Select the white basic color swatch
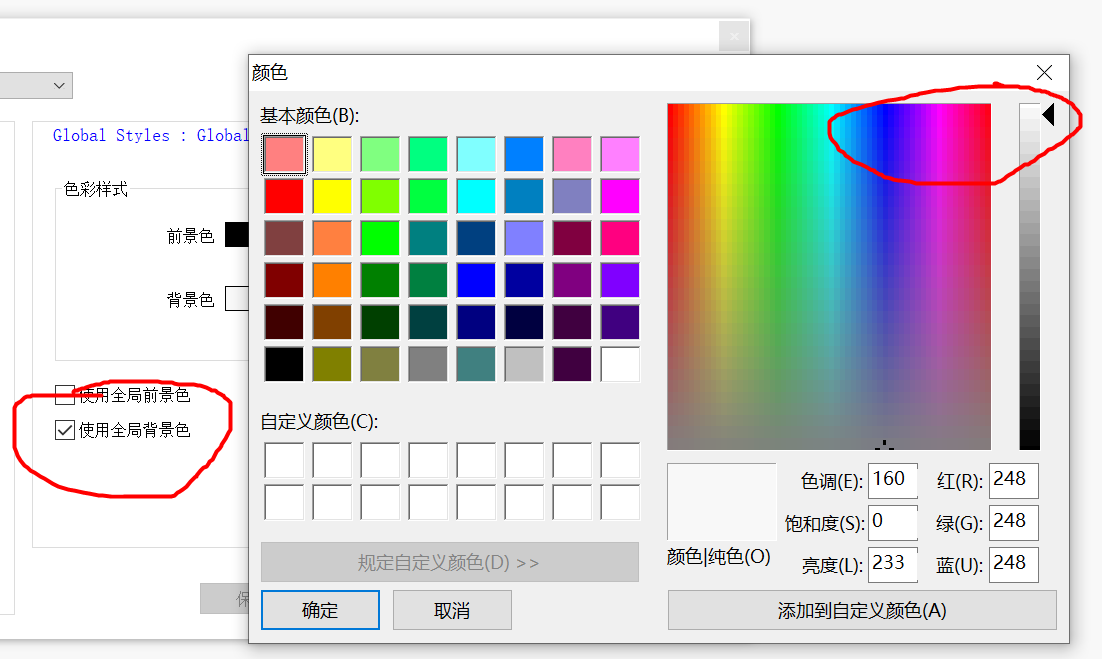1102x659 pixels. 620,364
